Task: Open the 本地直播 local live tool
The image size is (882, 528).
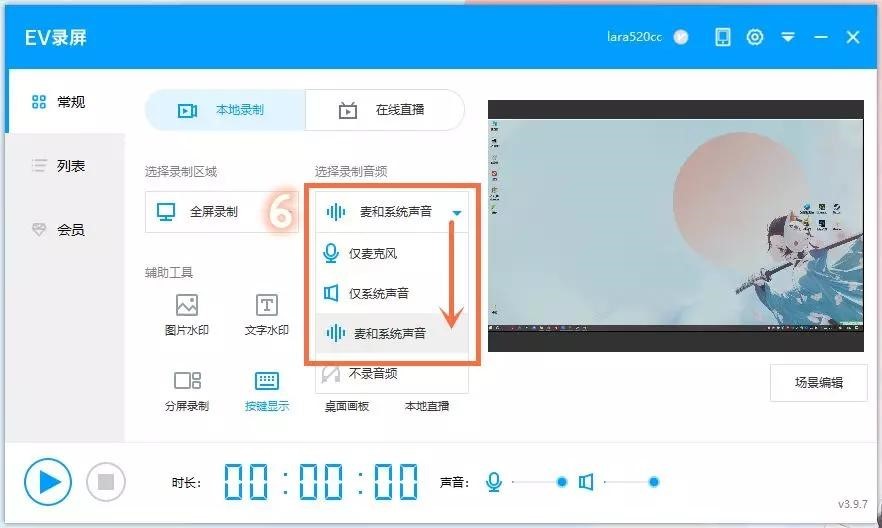Action: point(427,406)
